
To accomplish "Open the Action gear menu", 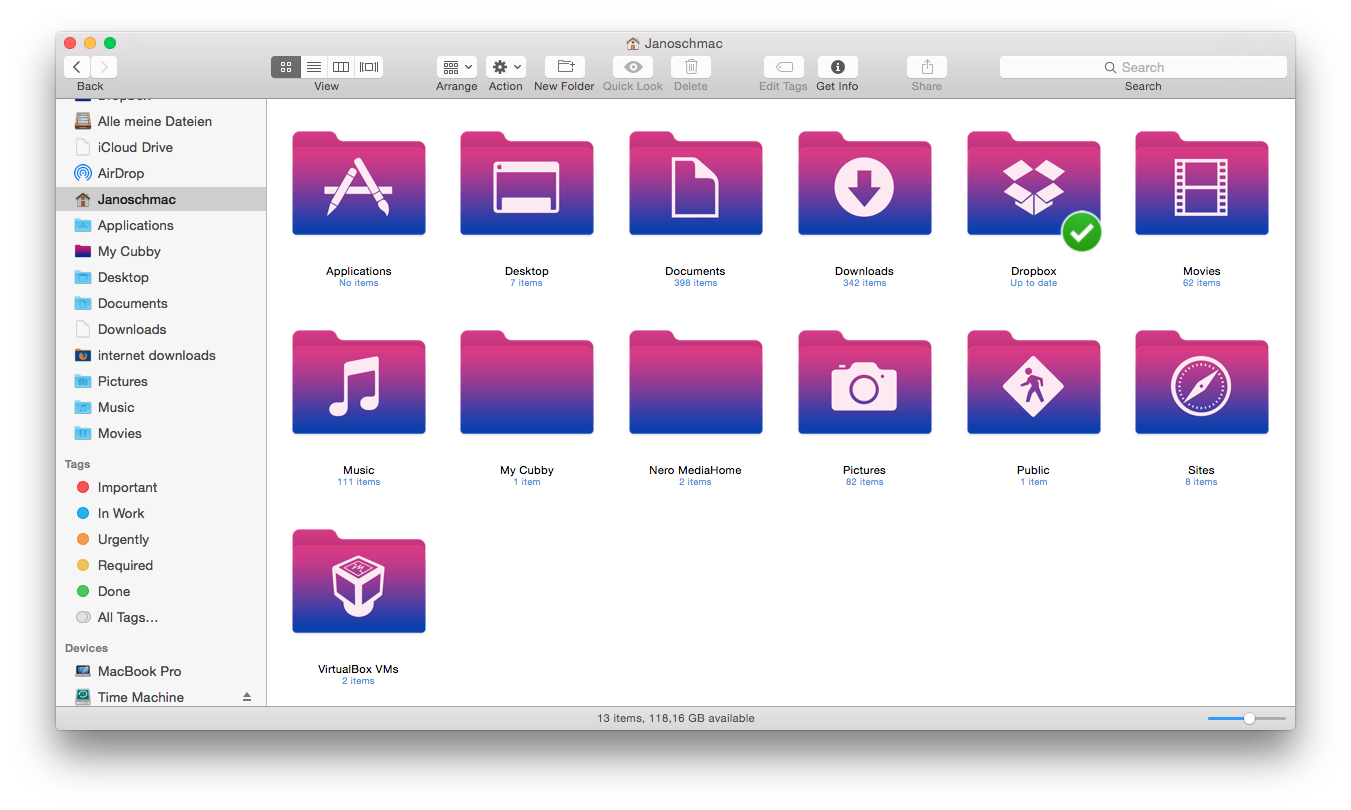I will pyautogui.click(x=505, y=67).
